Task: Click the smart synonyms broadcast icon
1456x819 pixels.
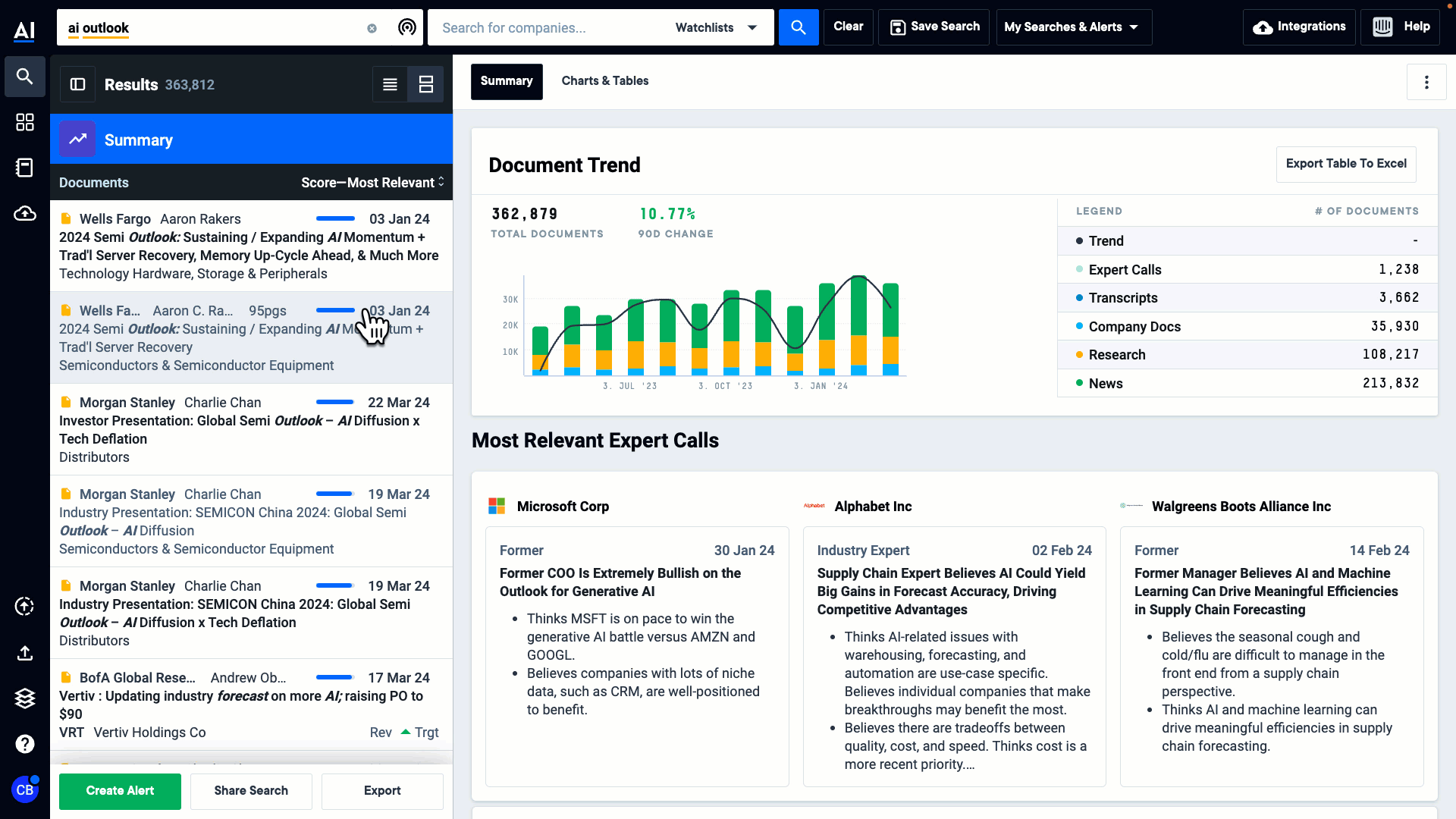Action: [x=407, y=28]
